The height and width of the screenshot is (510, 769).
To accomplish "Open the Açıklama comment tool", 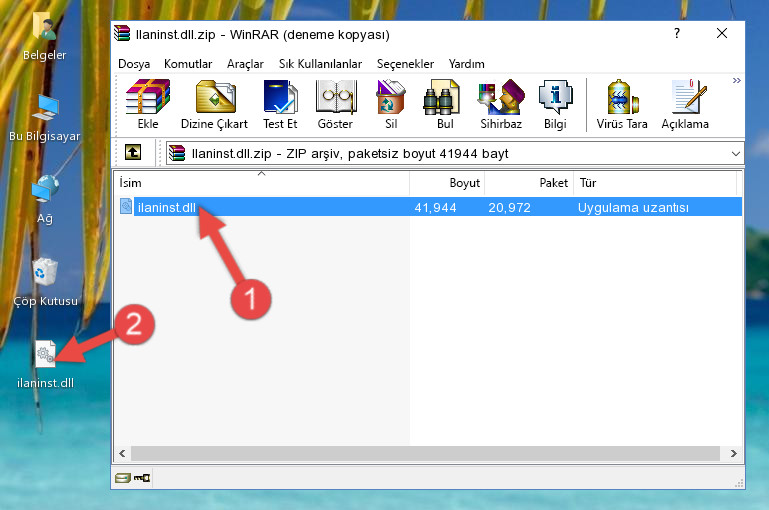I will [x=685, y=104].
